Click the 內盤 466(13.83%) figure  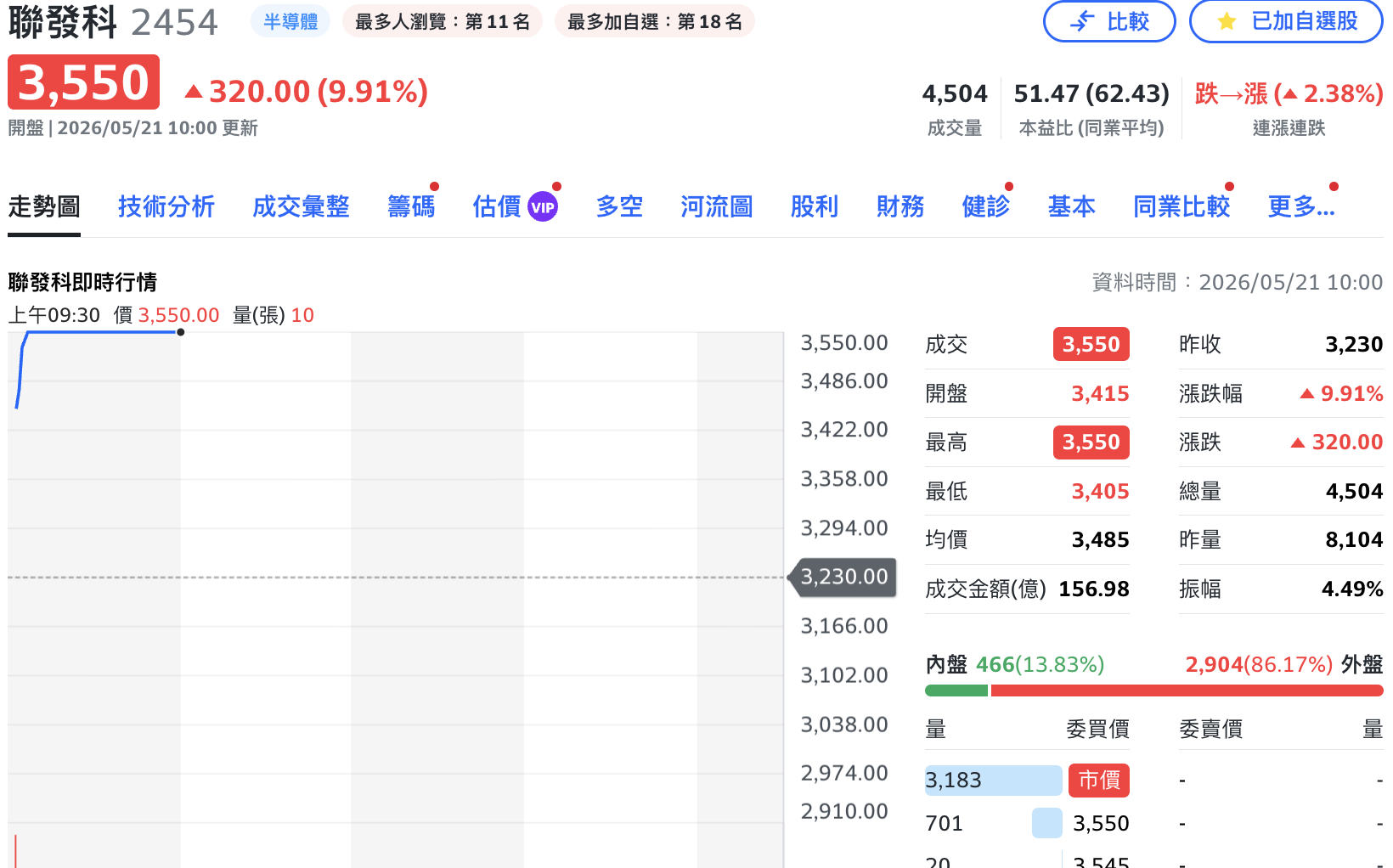(1040, 664)
